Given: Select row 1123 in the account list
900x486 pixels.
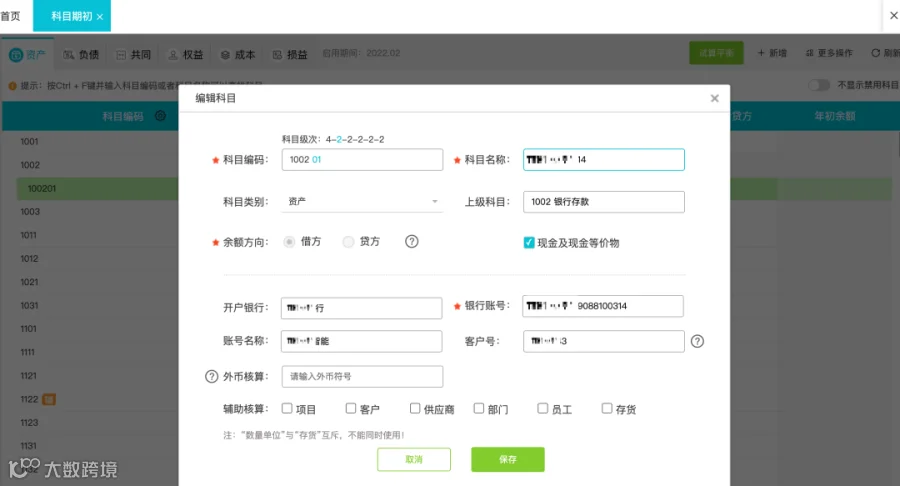Looking at the screenshot, I should (x=29, y=423).
